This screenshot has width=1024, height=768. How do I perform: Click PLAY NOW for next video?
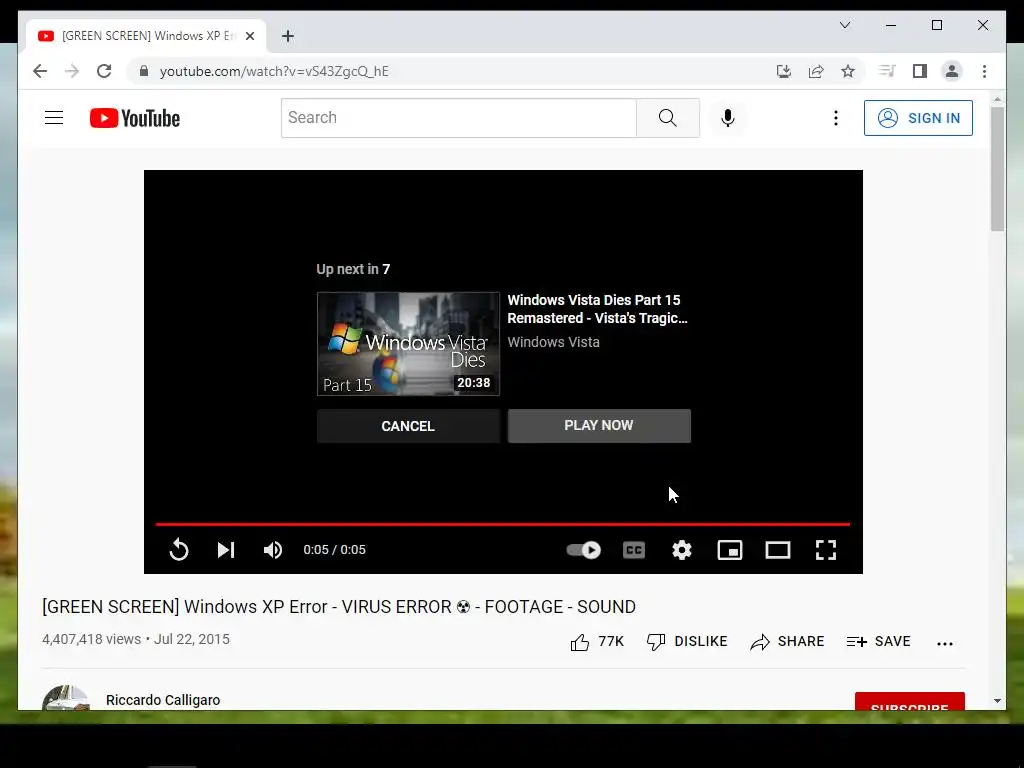(599, 426)
